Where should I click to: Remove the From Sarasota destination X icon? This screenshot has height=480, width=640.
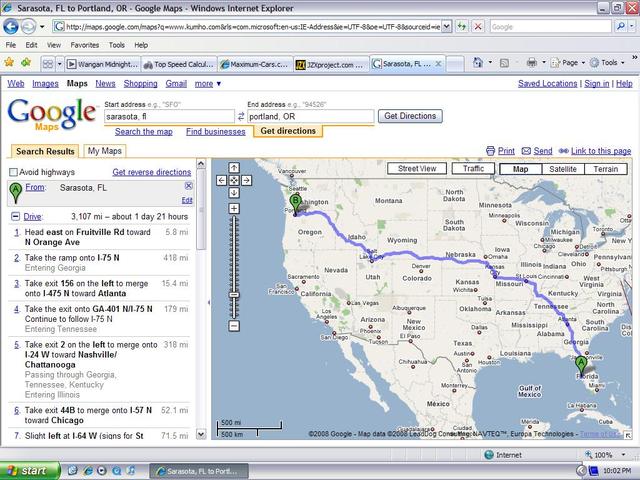coord(188,186)
